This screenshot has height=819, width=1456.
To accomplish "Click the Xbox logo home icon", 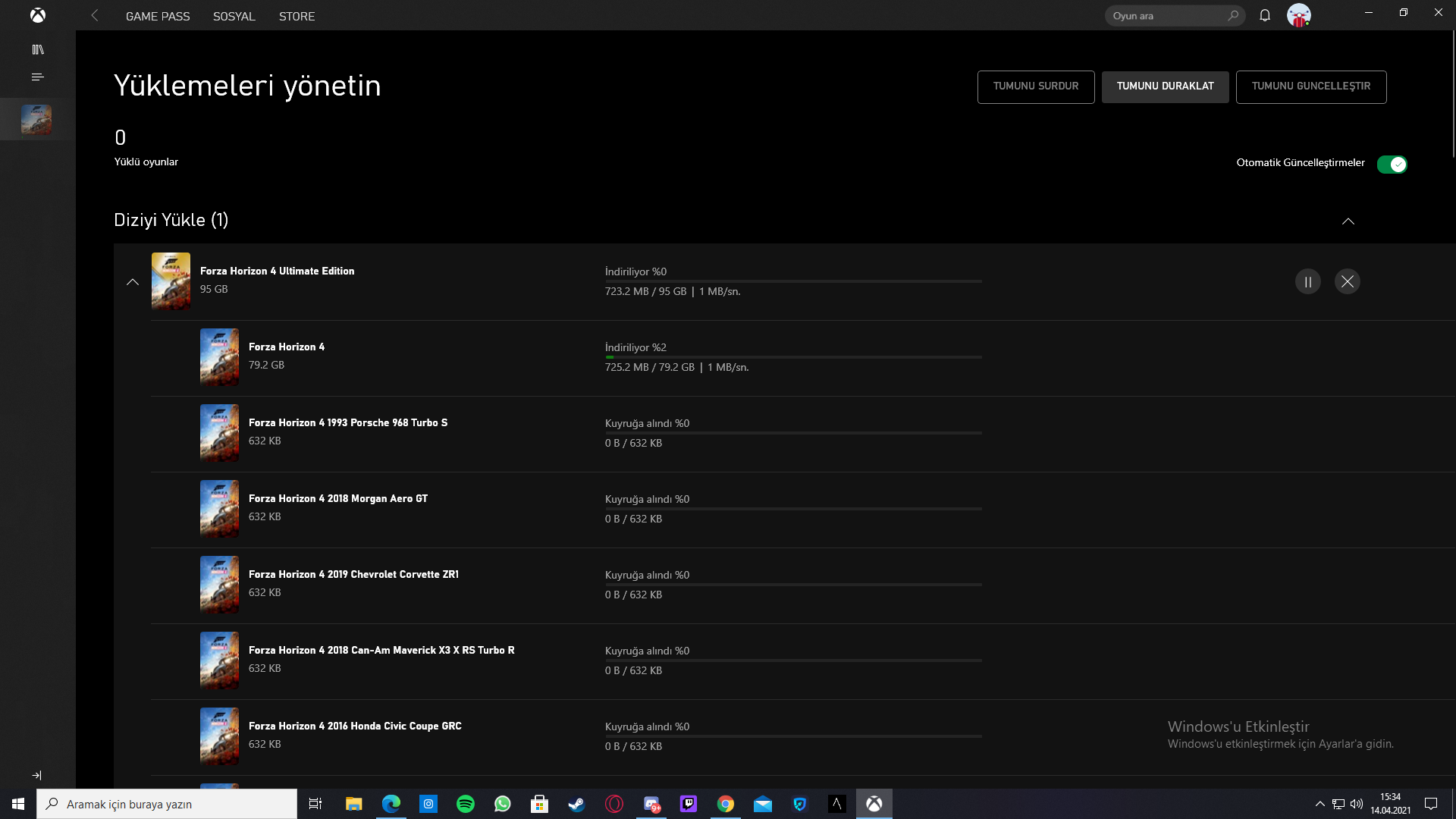I will pos(37,15).
